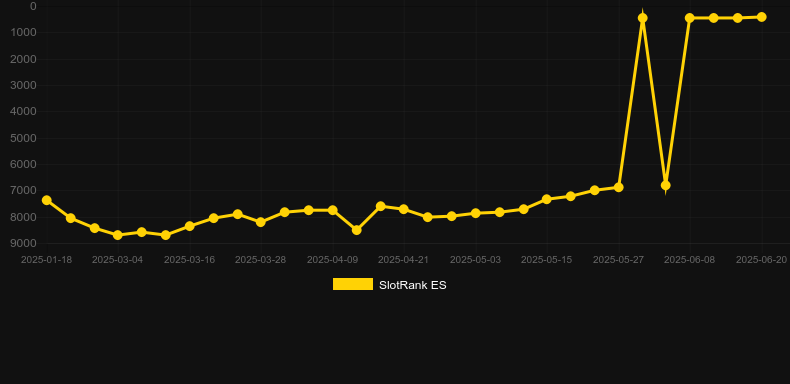The image size is (790, 384).
Task: Click the 3000 y-axis label
Action: coord(24,85)
